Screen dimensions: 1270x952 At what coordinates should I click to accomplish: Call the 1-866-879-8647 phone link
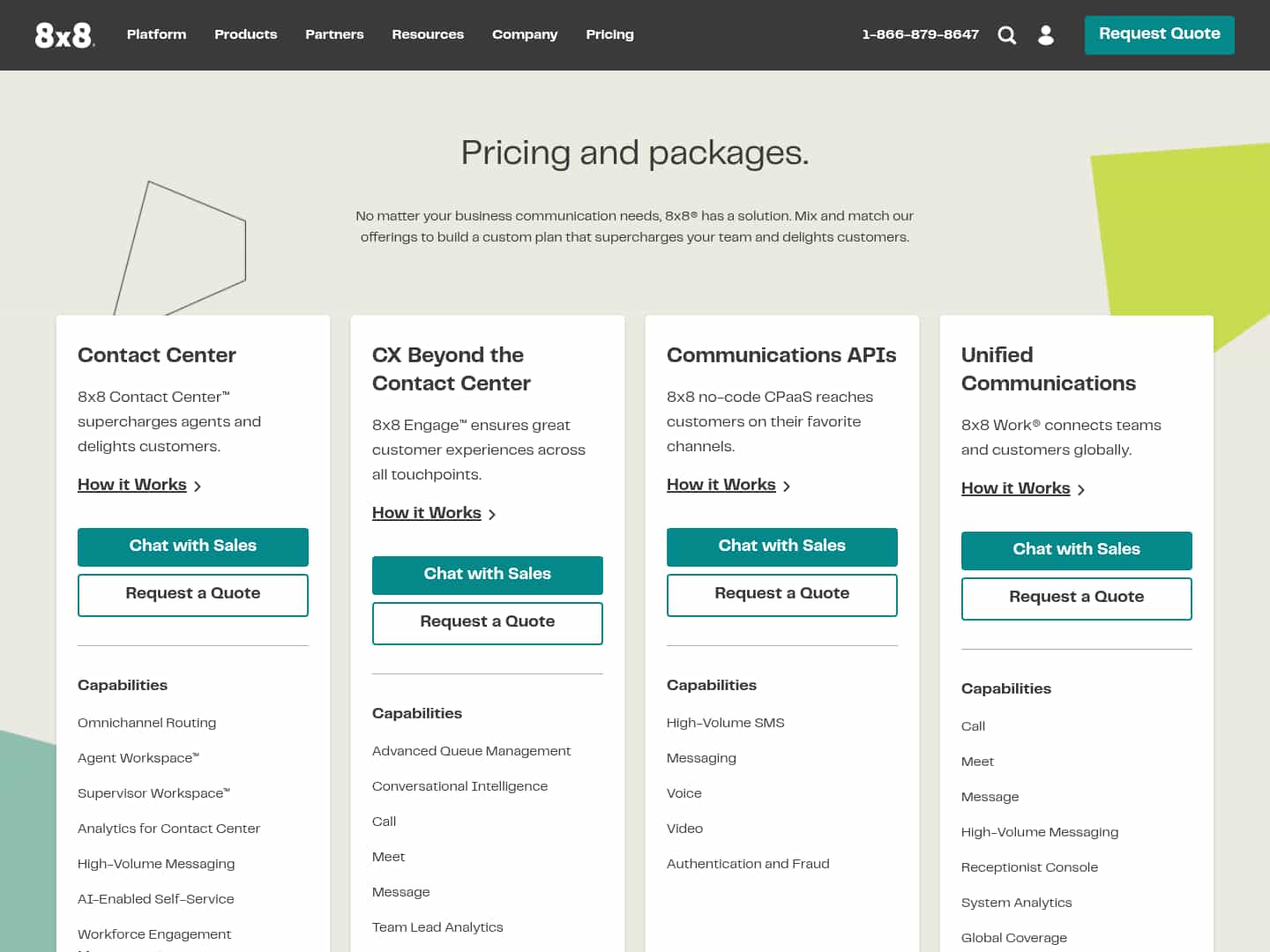coord(921,34)
